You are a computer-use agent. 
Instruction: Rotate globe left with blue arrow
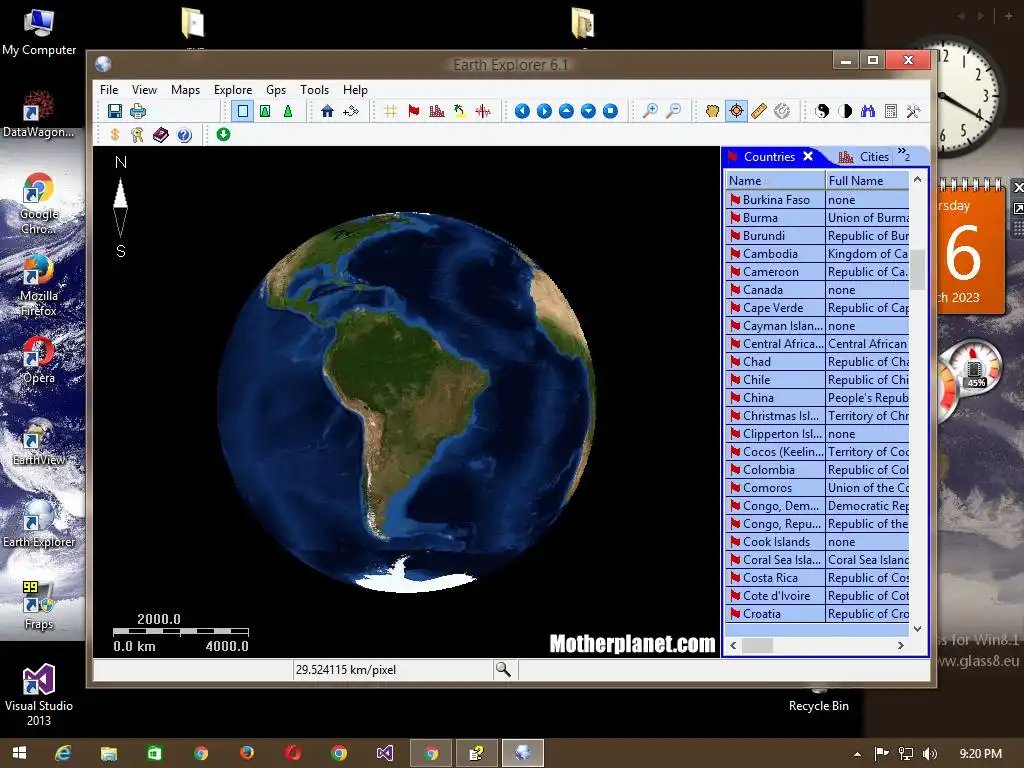(x=522, y=111)
